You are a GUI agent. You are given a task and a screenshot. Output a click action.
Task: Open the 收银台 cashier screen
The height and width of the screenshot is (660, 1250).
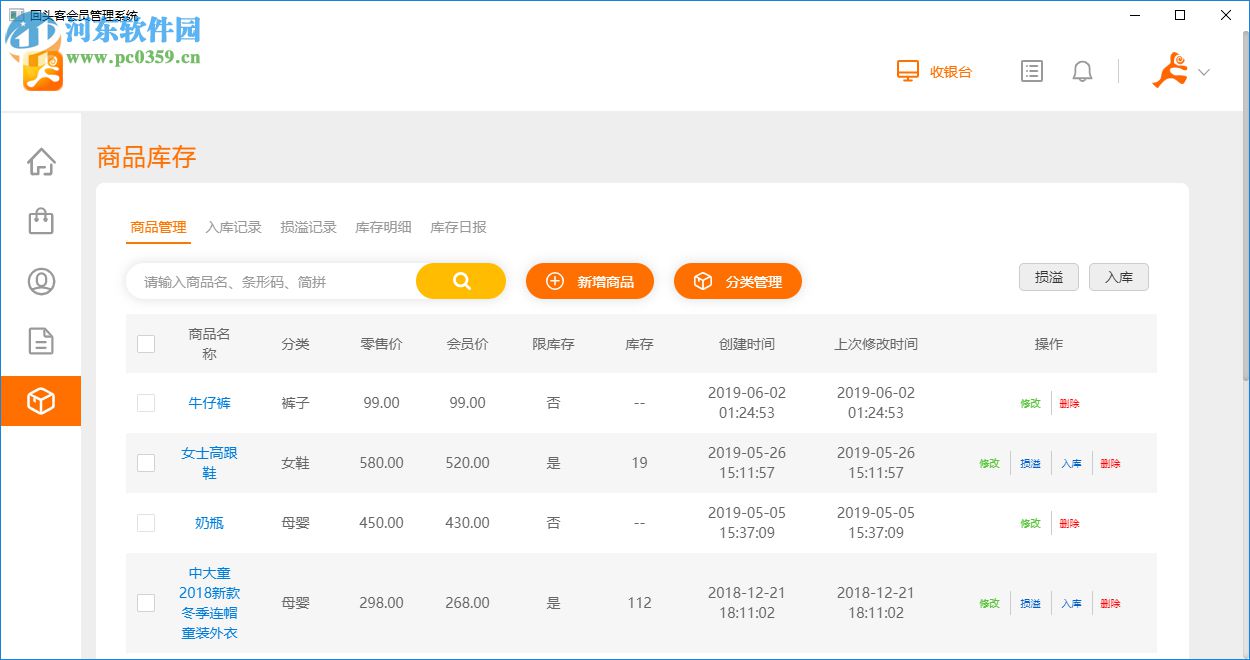934,71
